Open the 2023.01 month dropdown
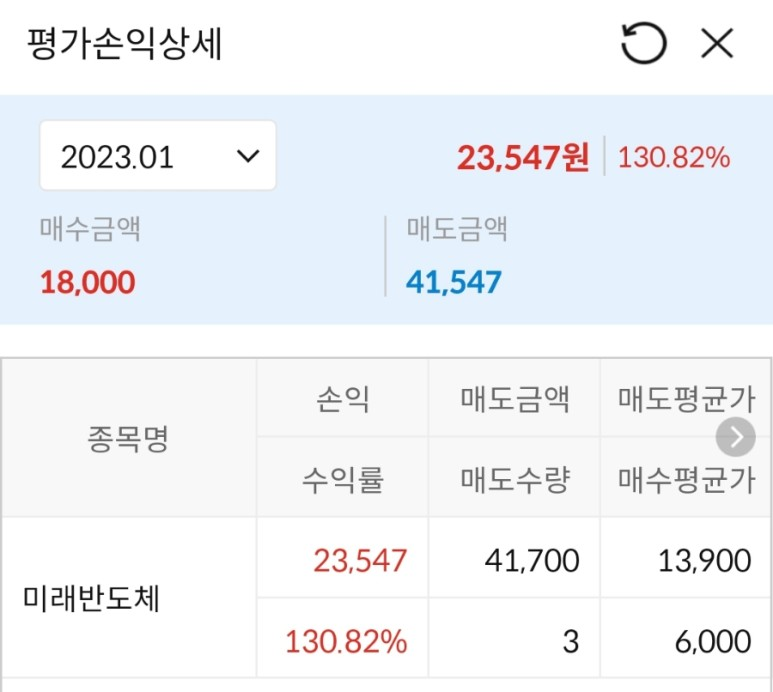Image resolution: width=773 pixels, height=692 pixels. pos(158,155)
